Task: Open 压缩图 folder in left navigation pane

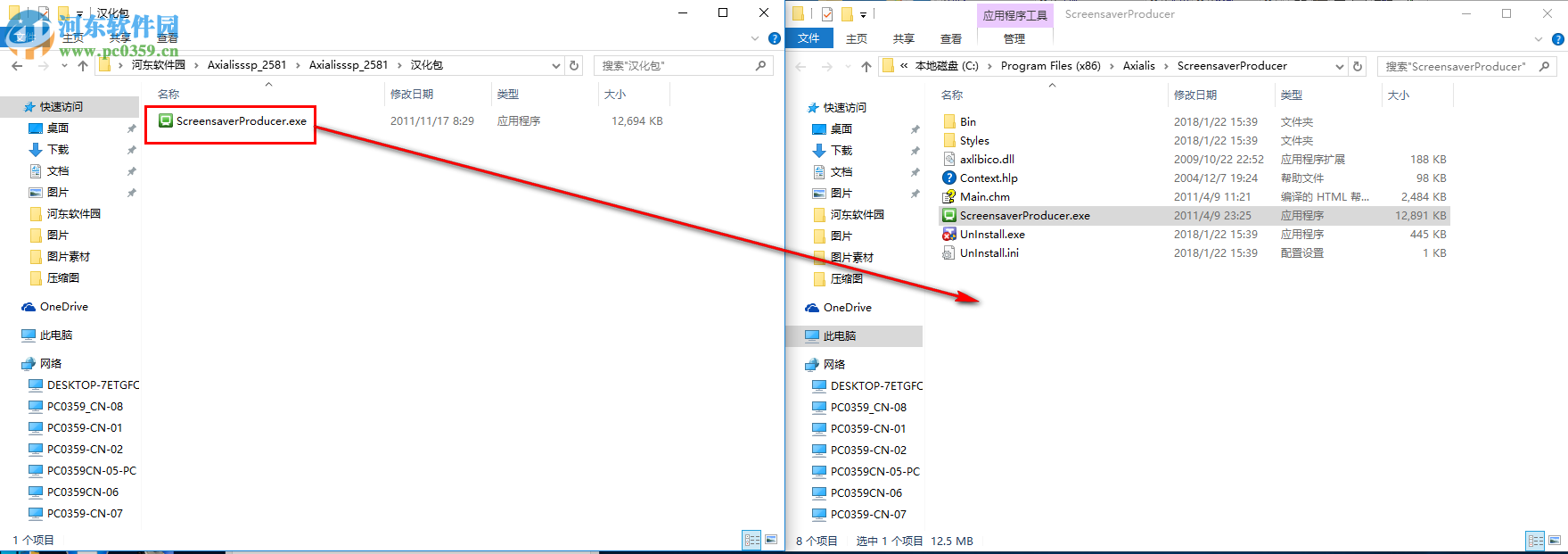Action: (62, 278)
